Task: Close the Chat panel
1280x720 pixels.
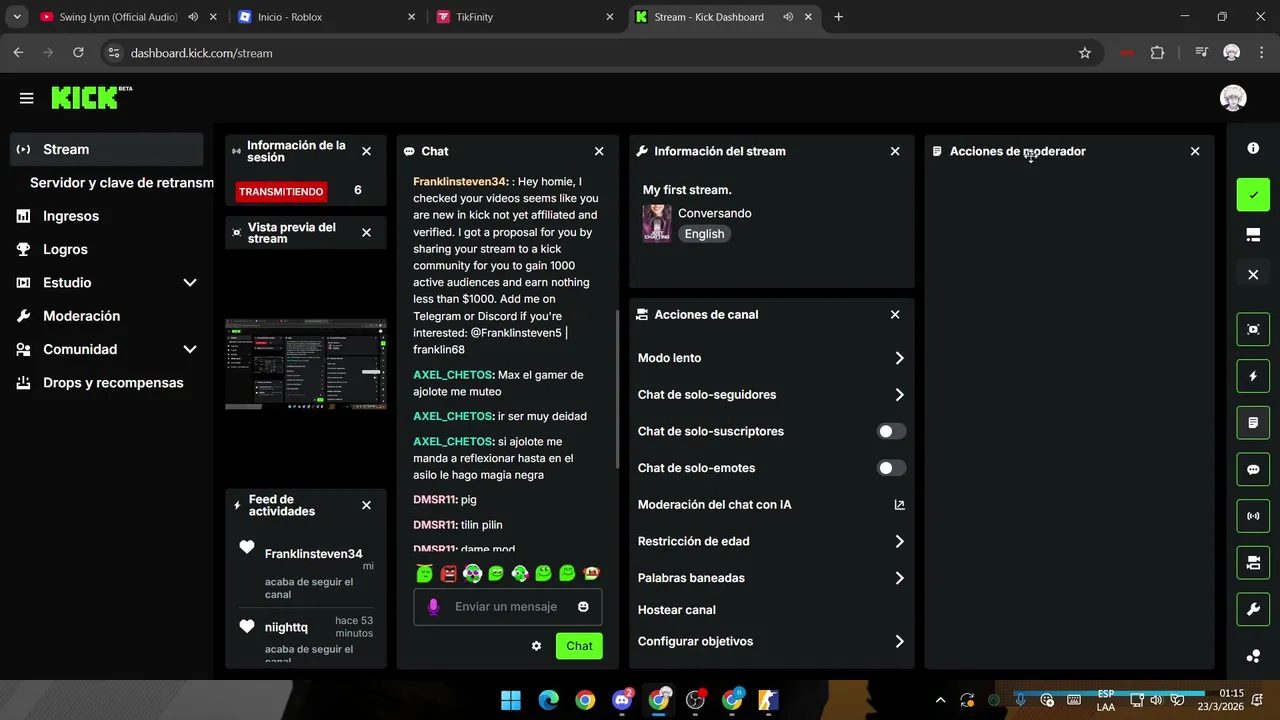Action: tap(599, 151)
